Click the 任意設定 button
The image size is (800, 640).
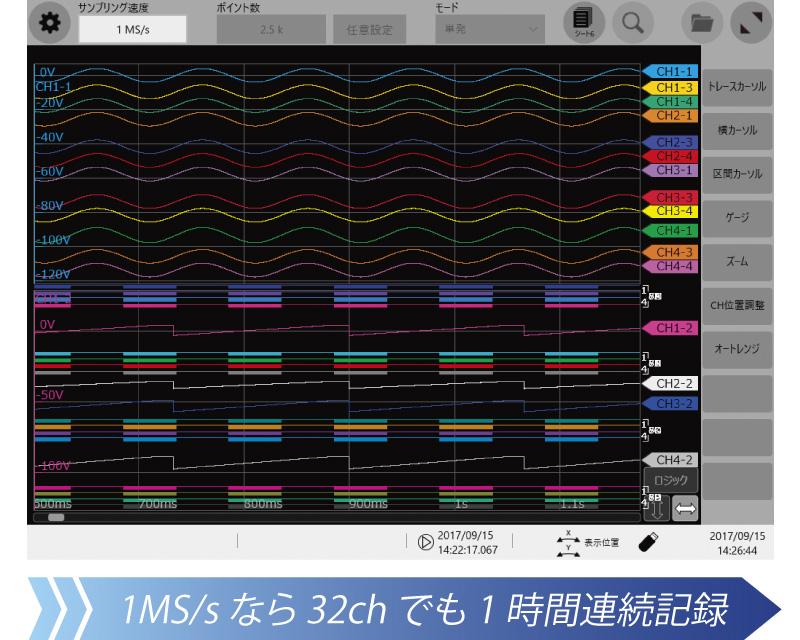[369, 30]
